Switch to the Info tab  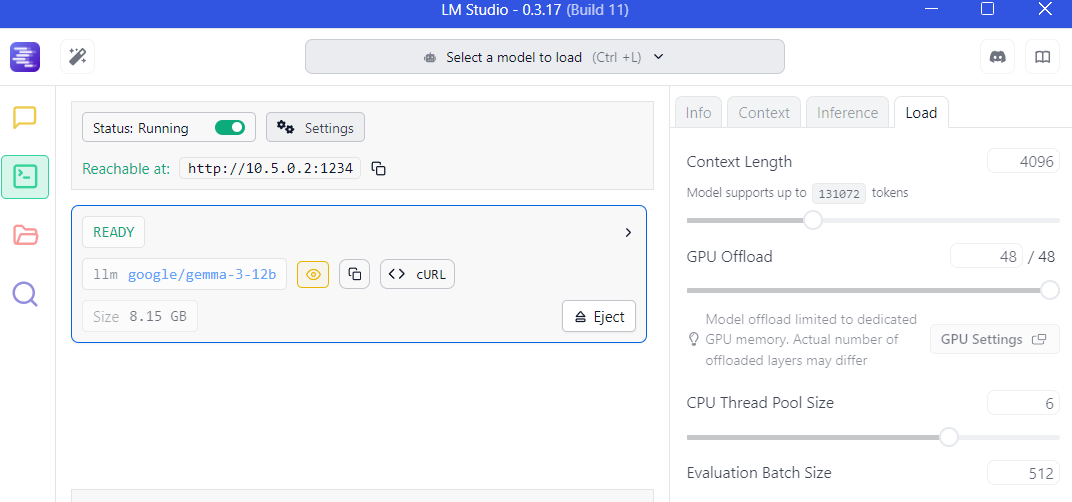coord(698,113)
